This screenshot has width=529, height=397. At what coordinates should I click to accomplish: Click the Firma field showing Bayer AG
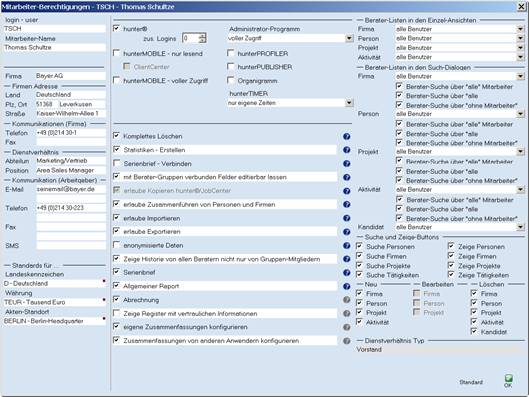click(x=71, y=76)
